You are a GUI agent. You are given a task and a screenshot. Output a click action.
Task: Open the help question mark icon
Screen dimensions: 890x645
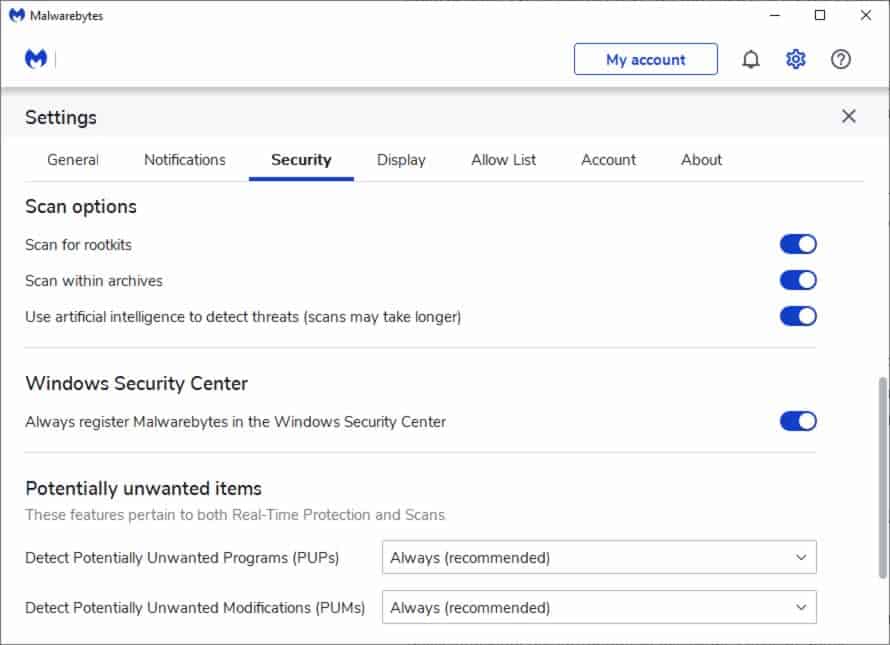point(841,59)
